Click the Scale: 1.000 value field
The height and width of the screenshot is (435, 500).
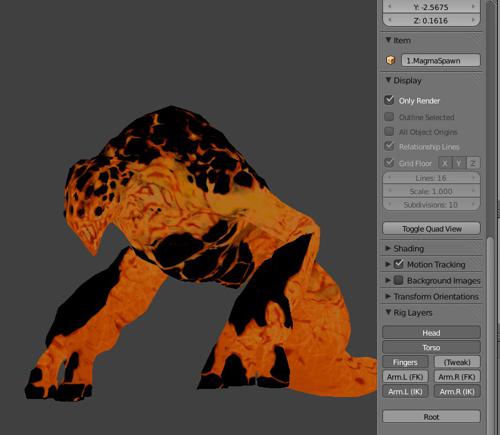point(431,191)
